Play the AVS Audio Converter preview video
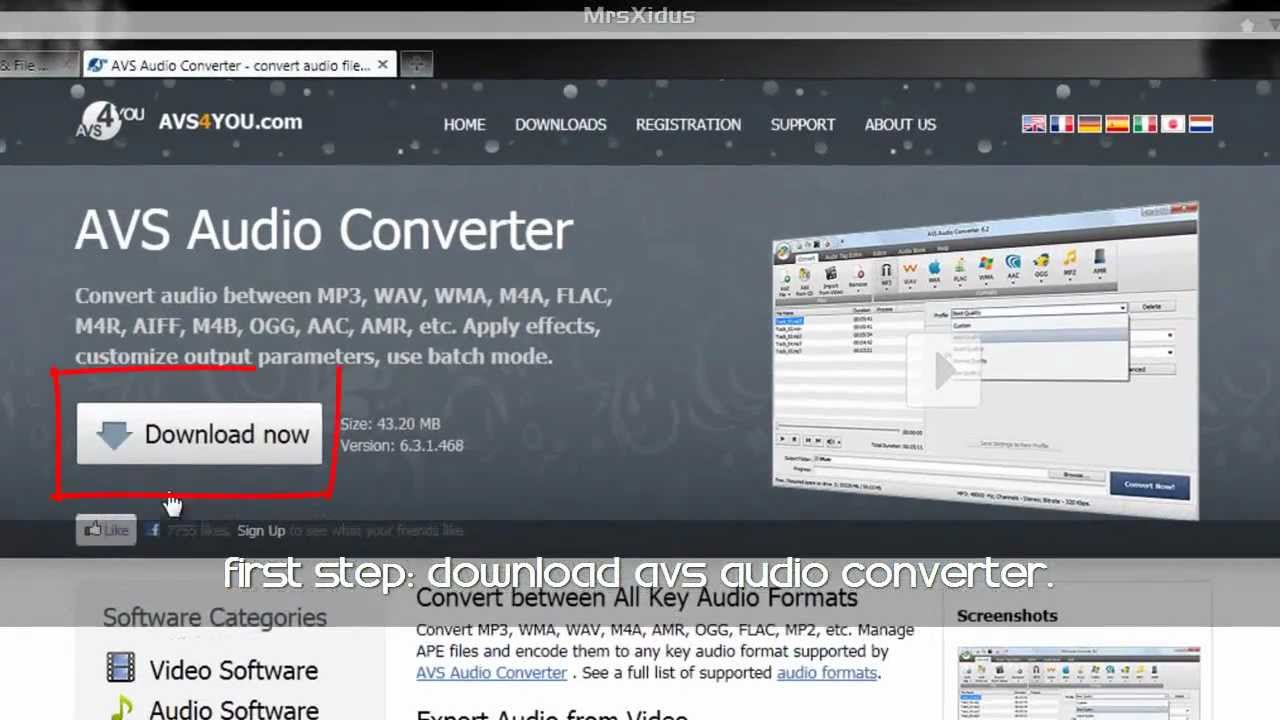 (x=945, y=371)
